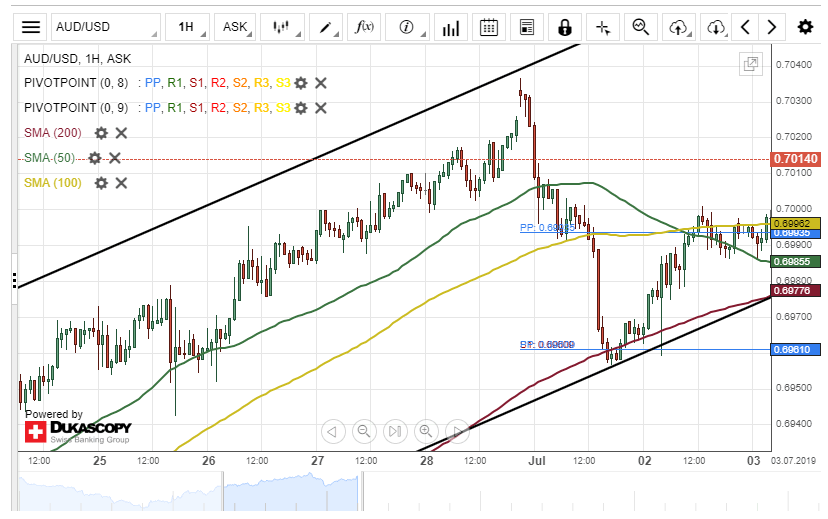This screenshot has width=828, height=519.
Task: Open the f(x) indicators menu
Action: click(x=364, y=27)
